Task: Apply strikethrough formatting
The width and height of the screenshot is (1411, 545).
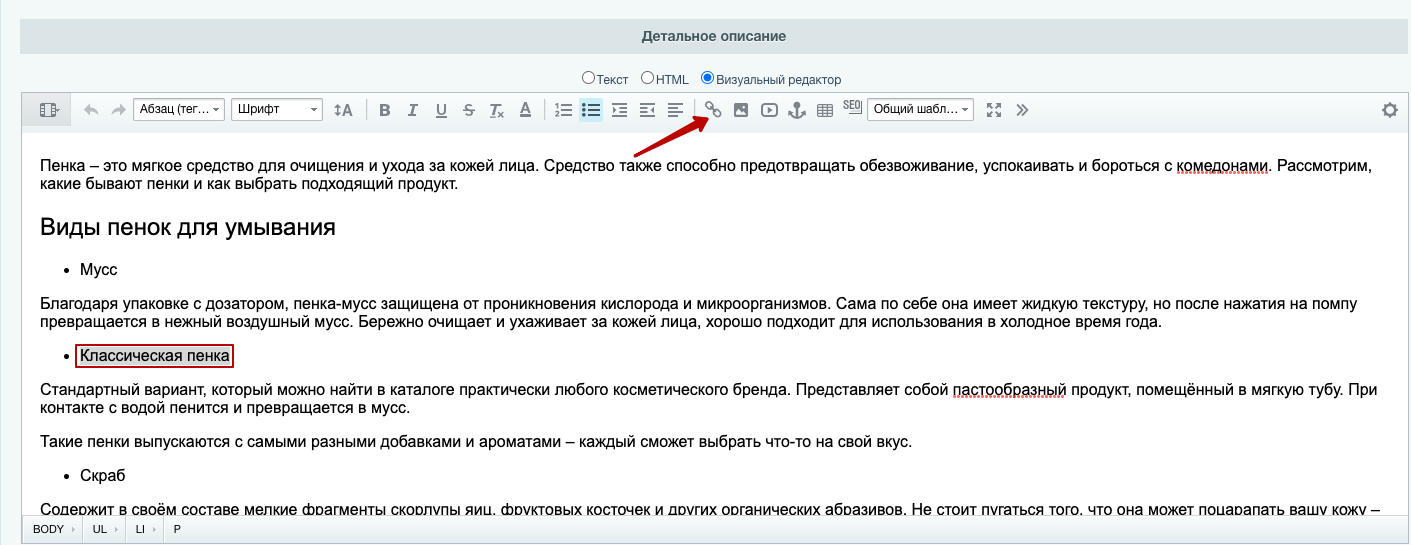Action: point(469,110)
